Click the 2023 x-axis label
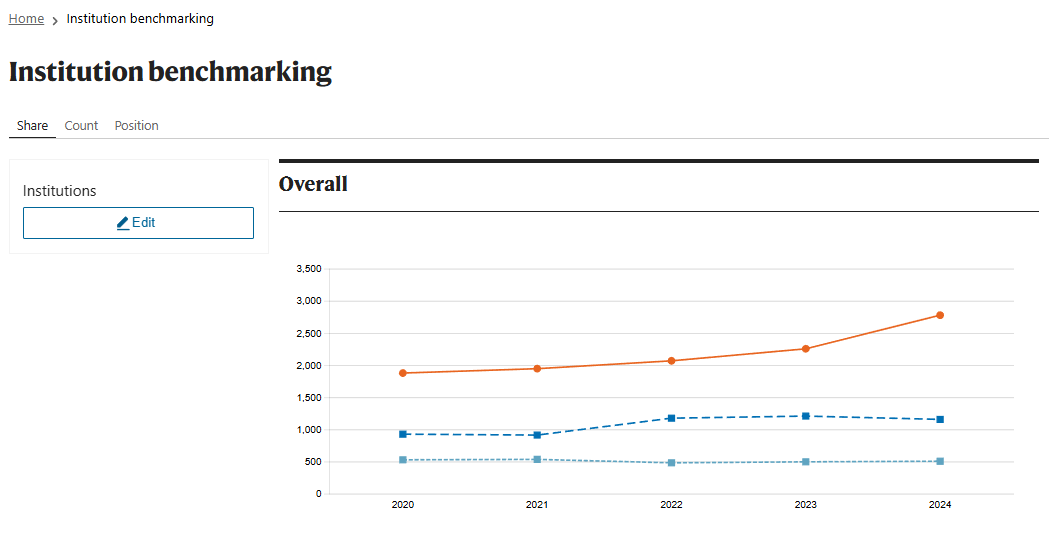 806,504
